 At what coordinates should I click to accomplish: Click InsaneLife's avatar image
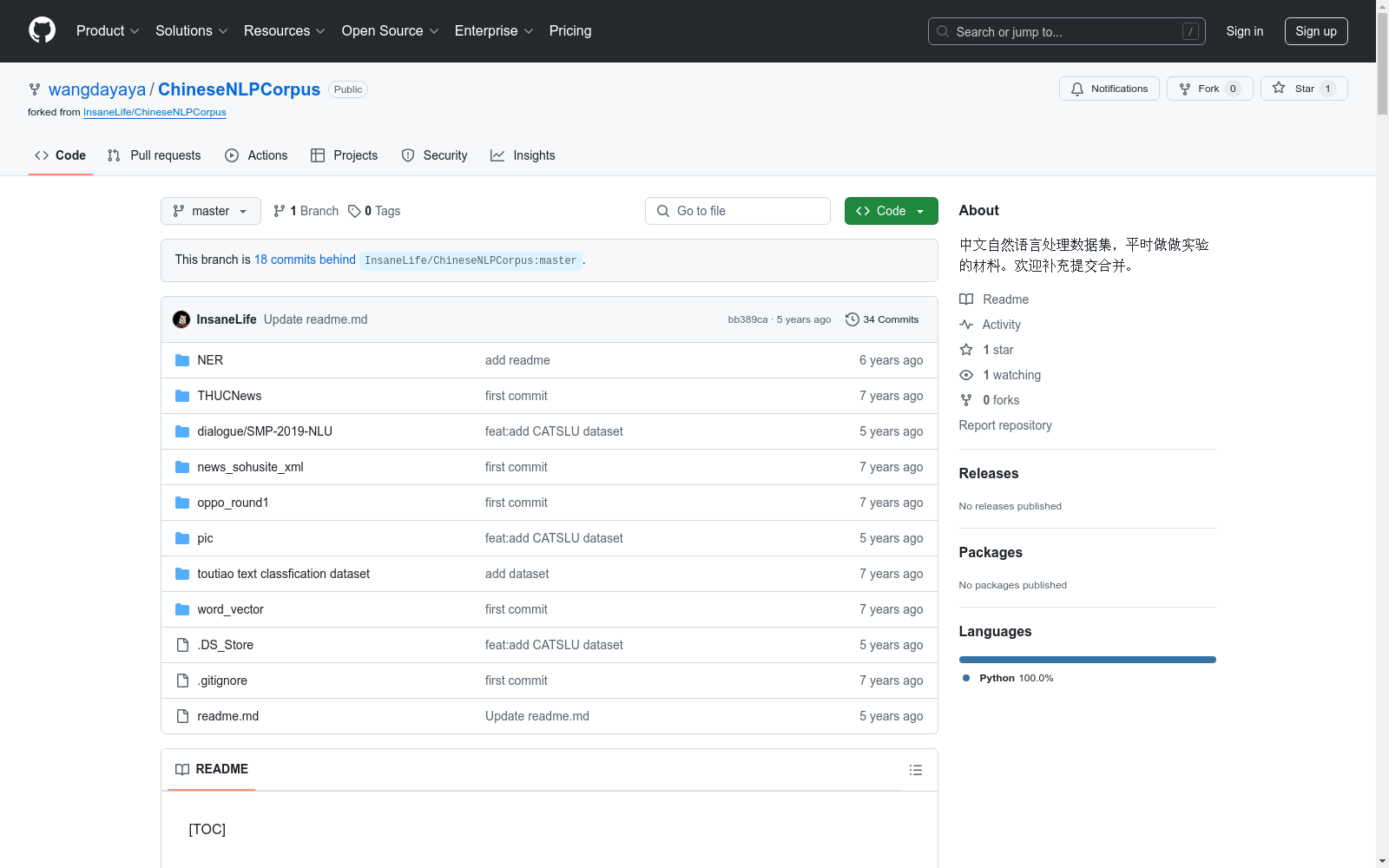tap(181, 319)
